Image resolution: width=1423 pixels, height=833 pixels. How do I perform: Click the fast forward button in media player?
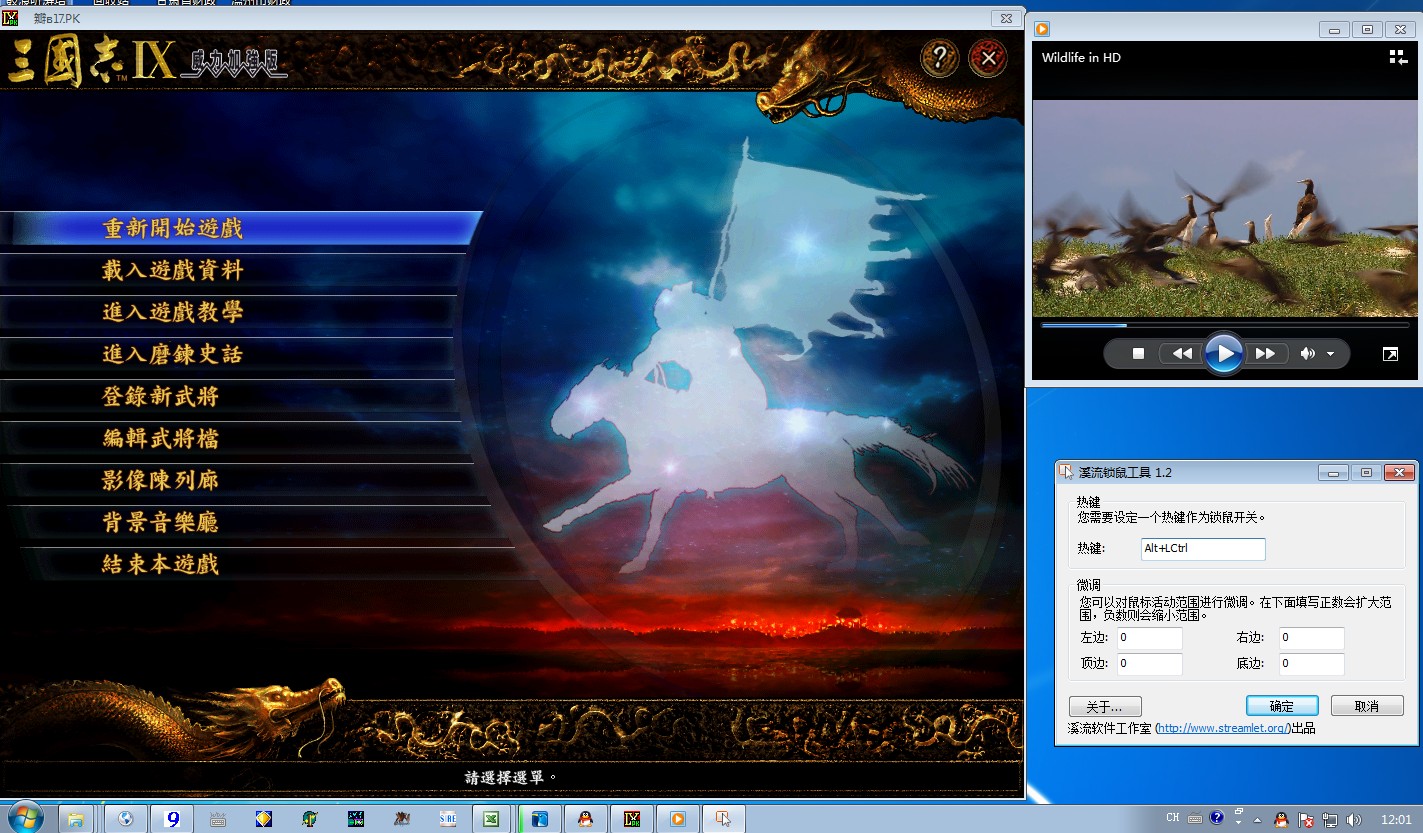click(x=1265, y=354)
